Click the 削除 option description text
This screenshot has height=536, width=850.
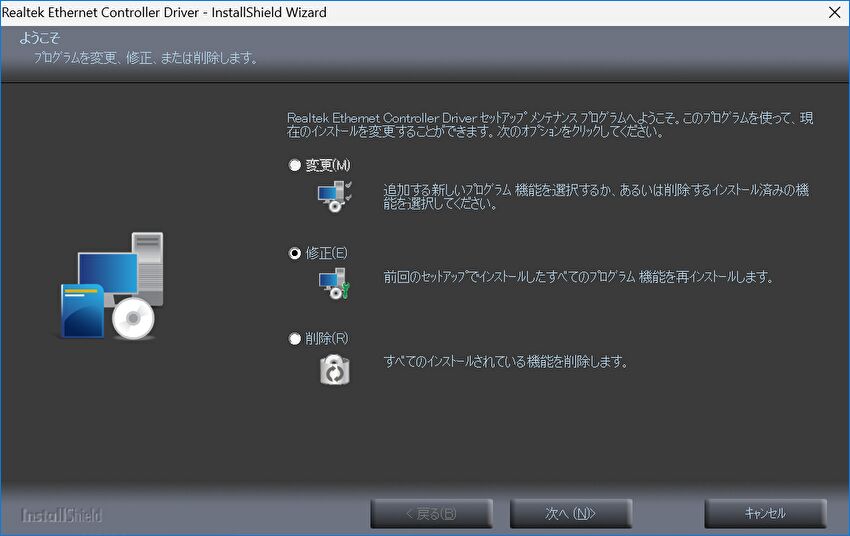point(505,362)
